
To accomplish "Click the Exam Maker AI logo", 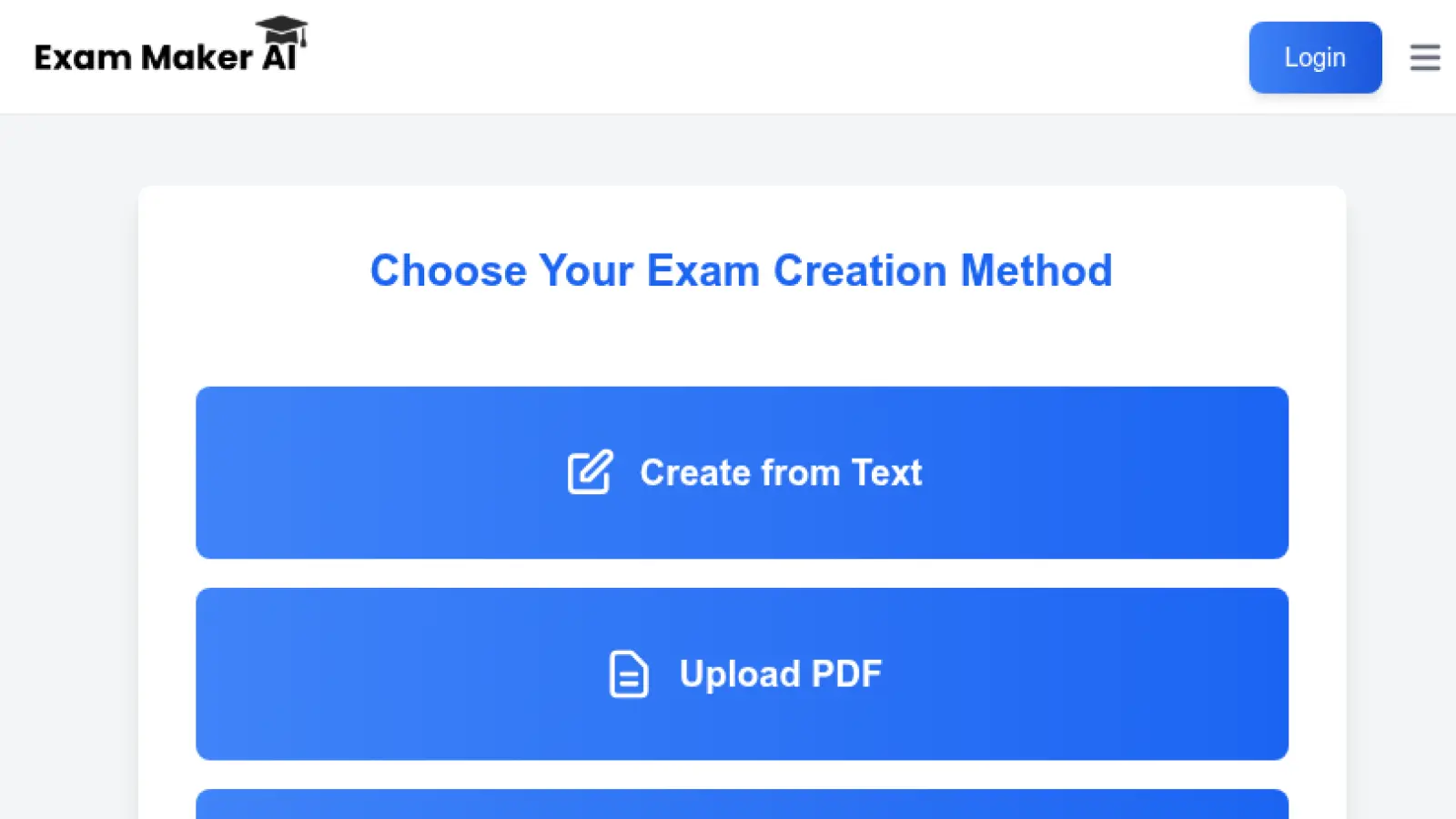I will (x=169, y=55).
